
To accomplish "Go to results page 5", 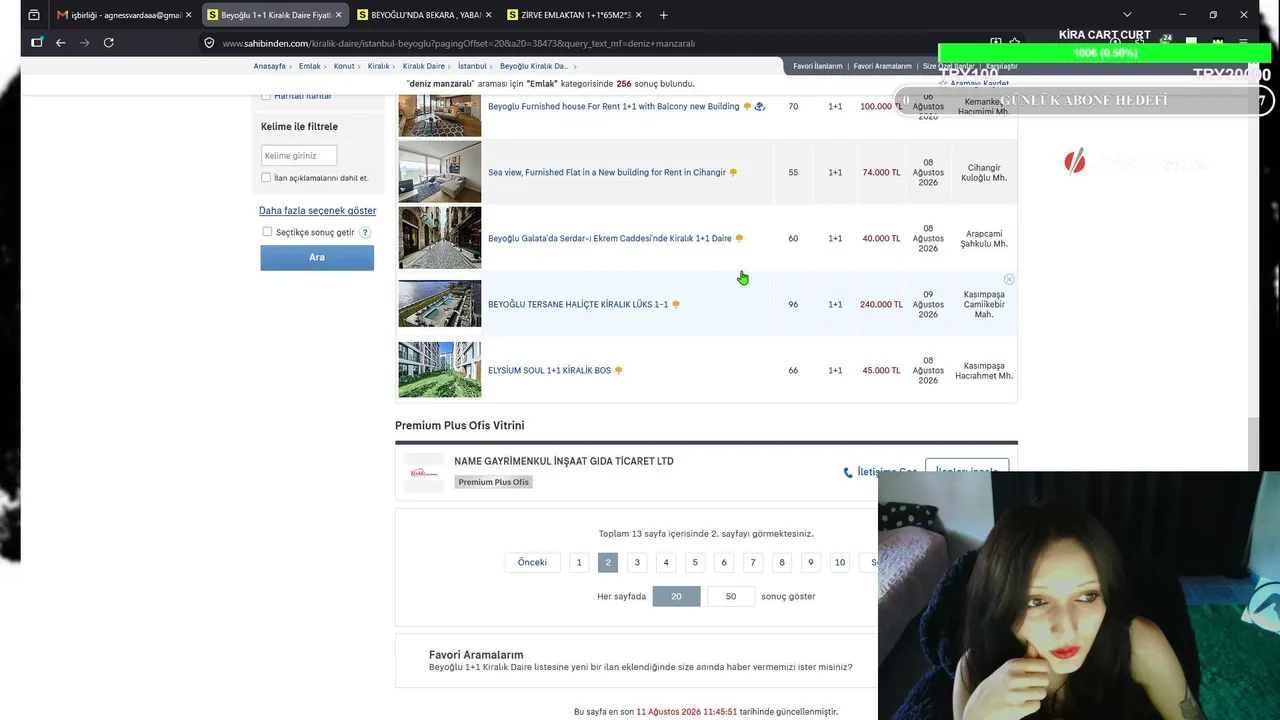I will click(x=695, y=562).
